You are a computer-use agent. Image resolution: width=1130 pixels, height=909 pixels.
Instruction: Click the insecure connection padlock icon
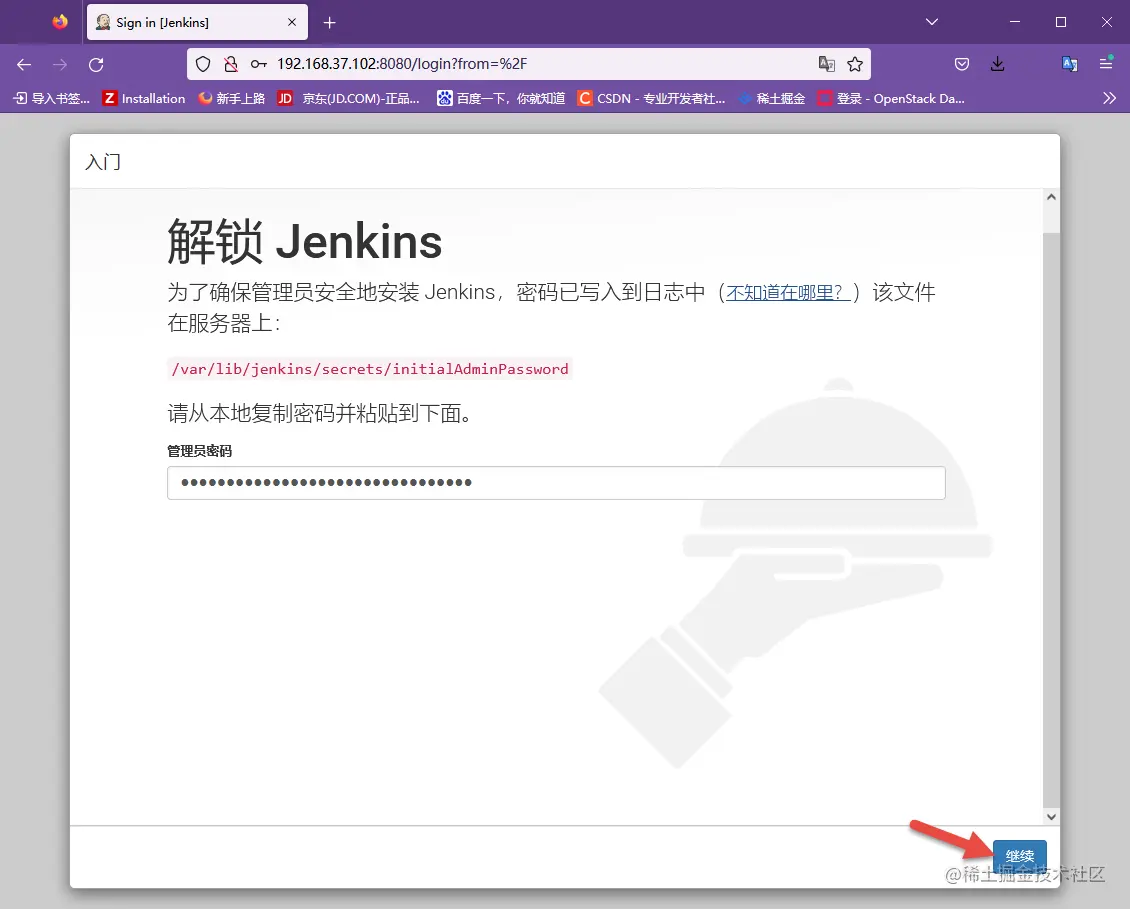point(231,64)
